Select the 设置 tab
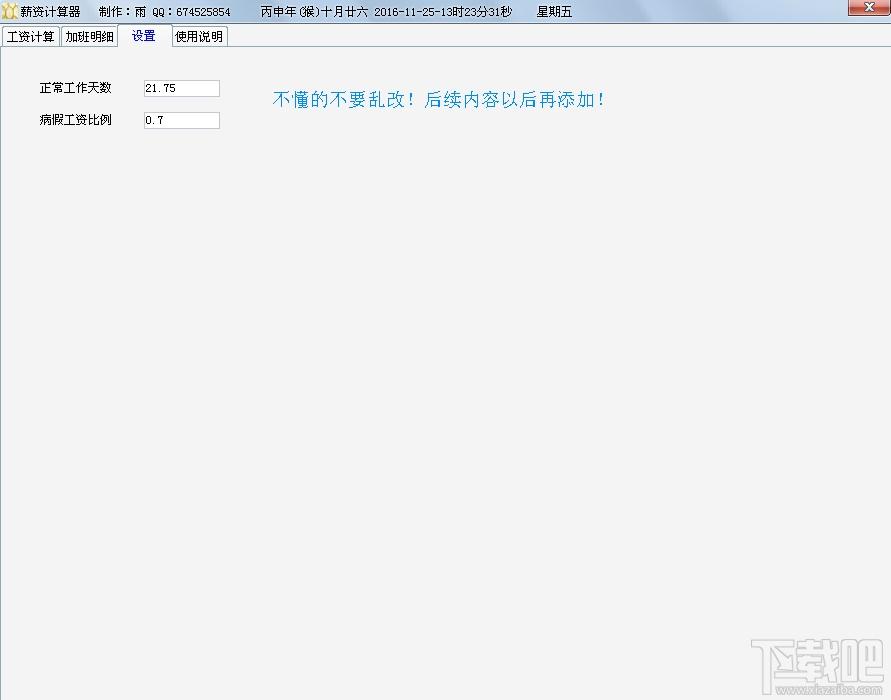Viewport: 891px width, 700px height. [144, 36]
